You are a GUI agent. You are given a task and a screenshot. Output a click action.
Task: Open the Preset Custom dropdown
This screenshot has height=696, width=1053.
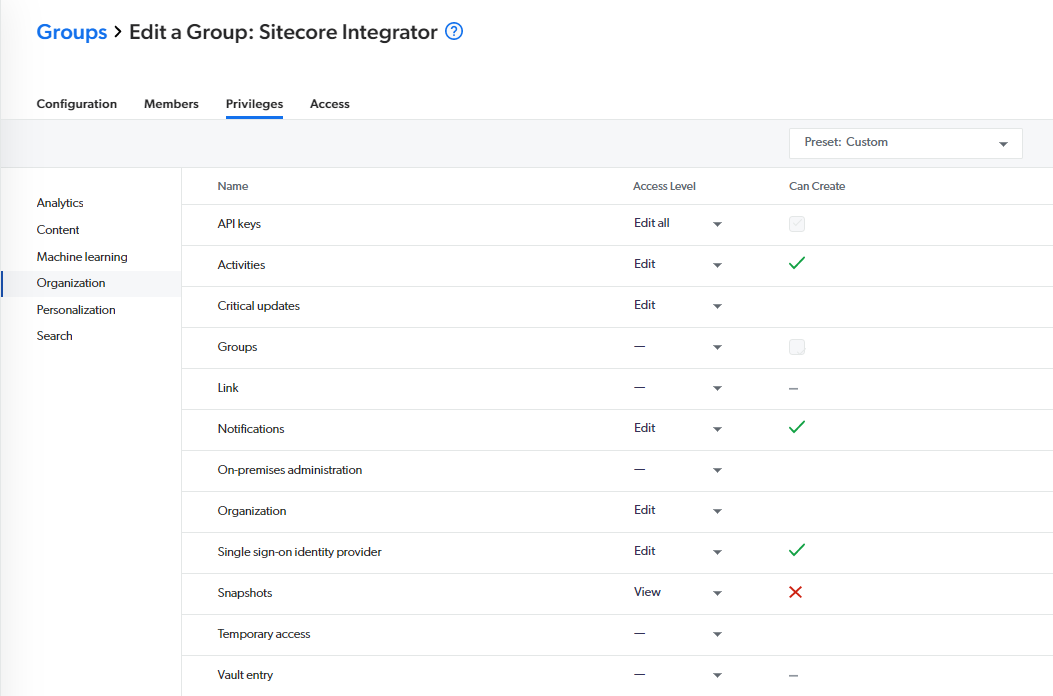pyautogui.click(x=905, y=143)
